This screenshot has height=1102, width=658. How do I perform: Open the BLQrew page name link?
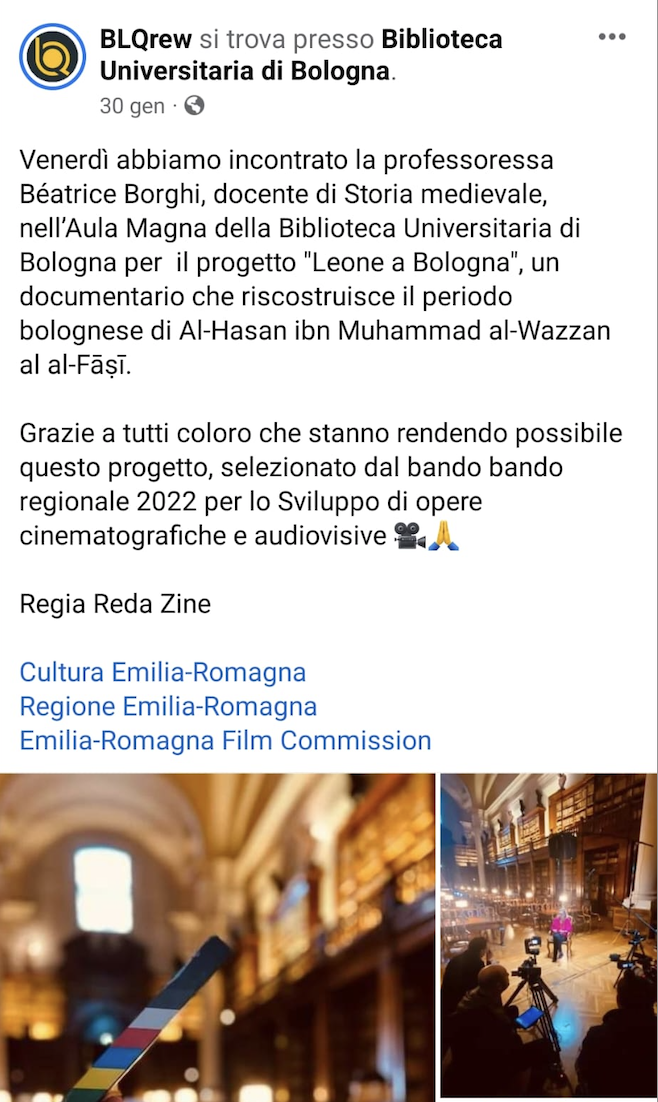point(146,39)
